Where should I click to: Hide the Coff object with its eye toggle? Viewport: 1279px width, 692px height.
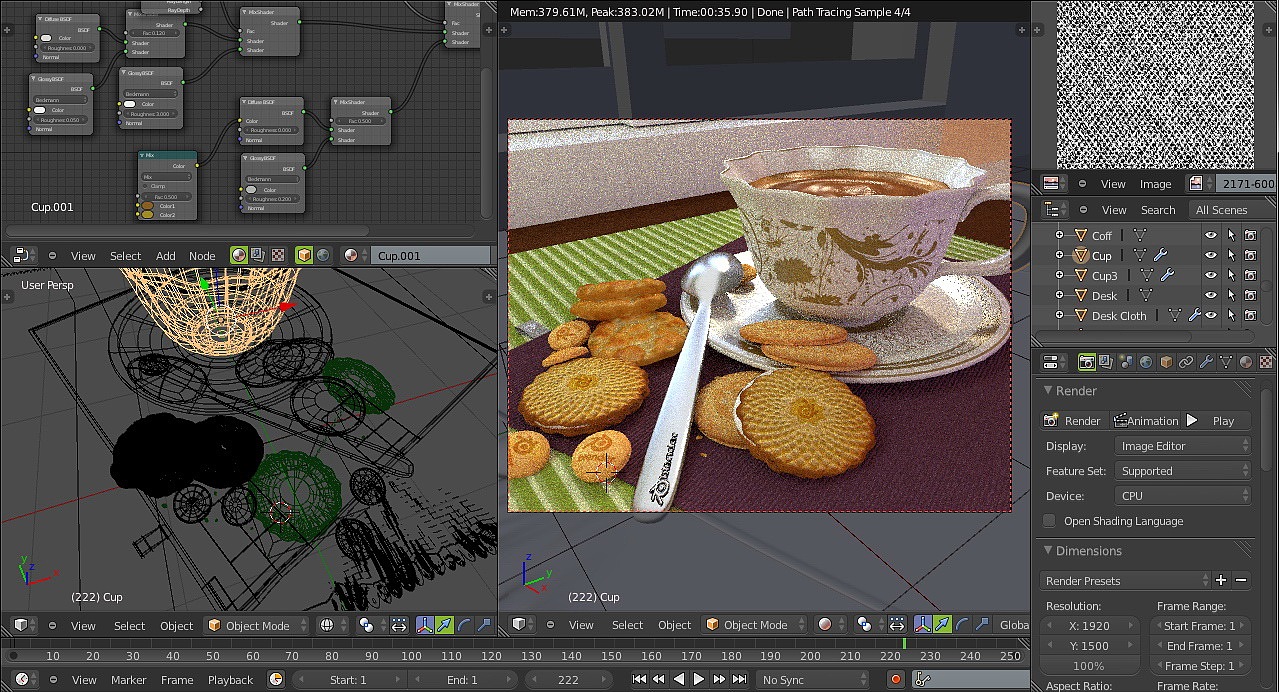click(x=1211, y=235)
